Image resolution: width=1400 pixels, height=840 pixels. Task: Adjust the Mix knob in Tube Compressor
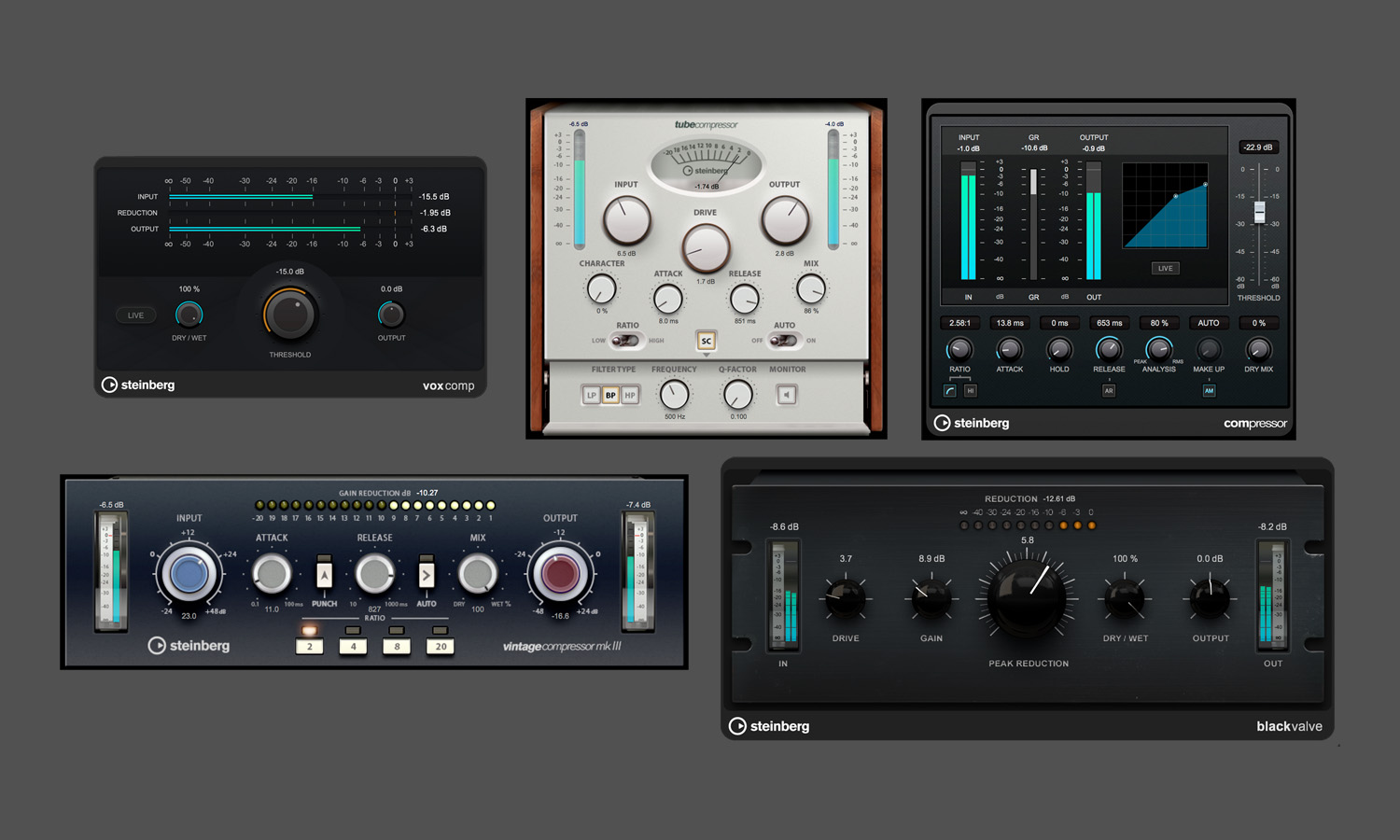pyautogui.click(x=810, y=289)
